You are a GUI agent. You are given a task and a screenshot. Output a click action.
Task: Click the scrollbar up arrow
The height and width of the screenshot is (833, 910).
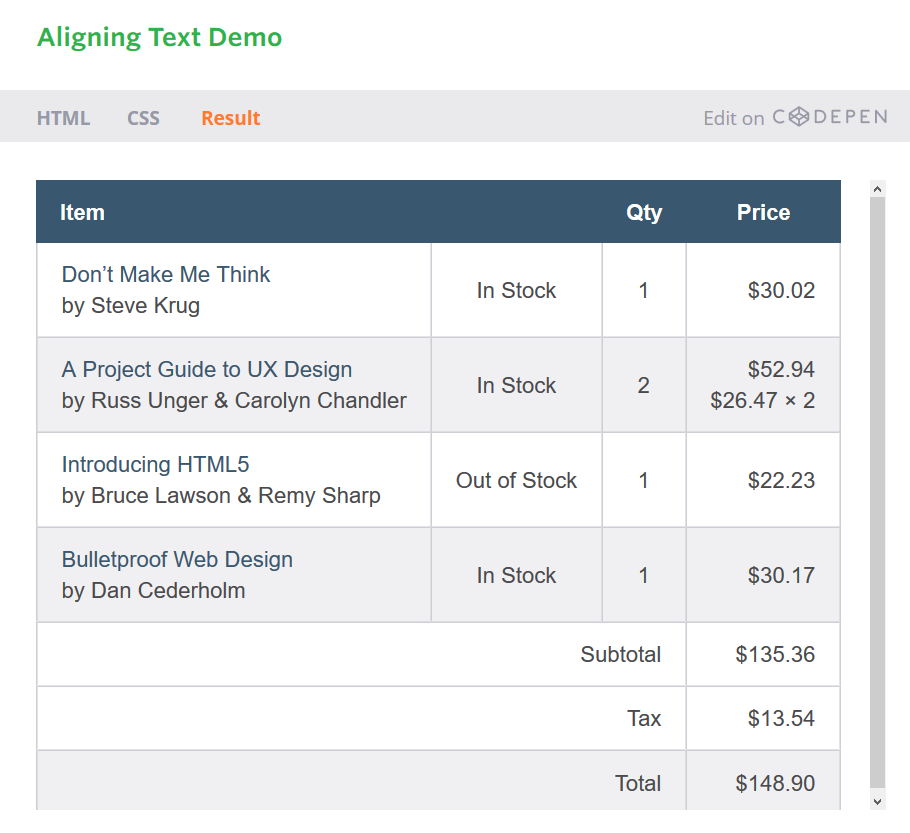click(878, 189)
